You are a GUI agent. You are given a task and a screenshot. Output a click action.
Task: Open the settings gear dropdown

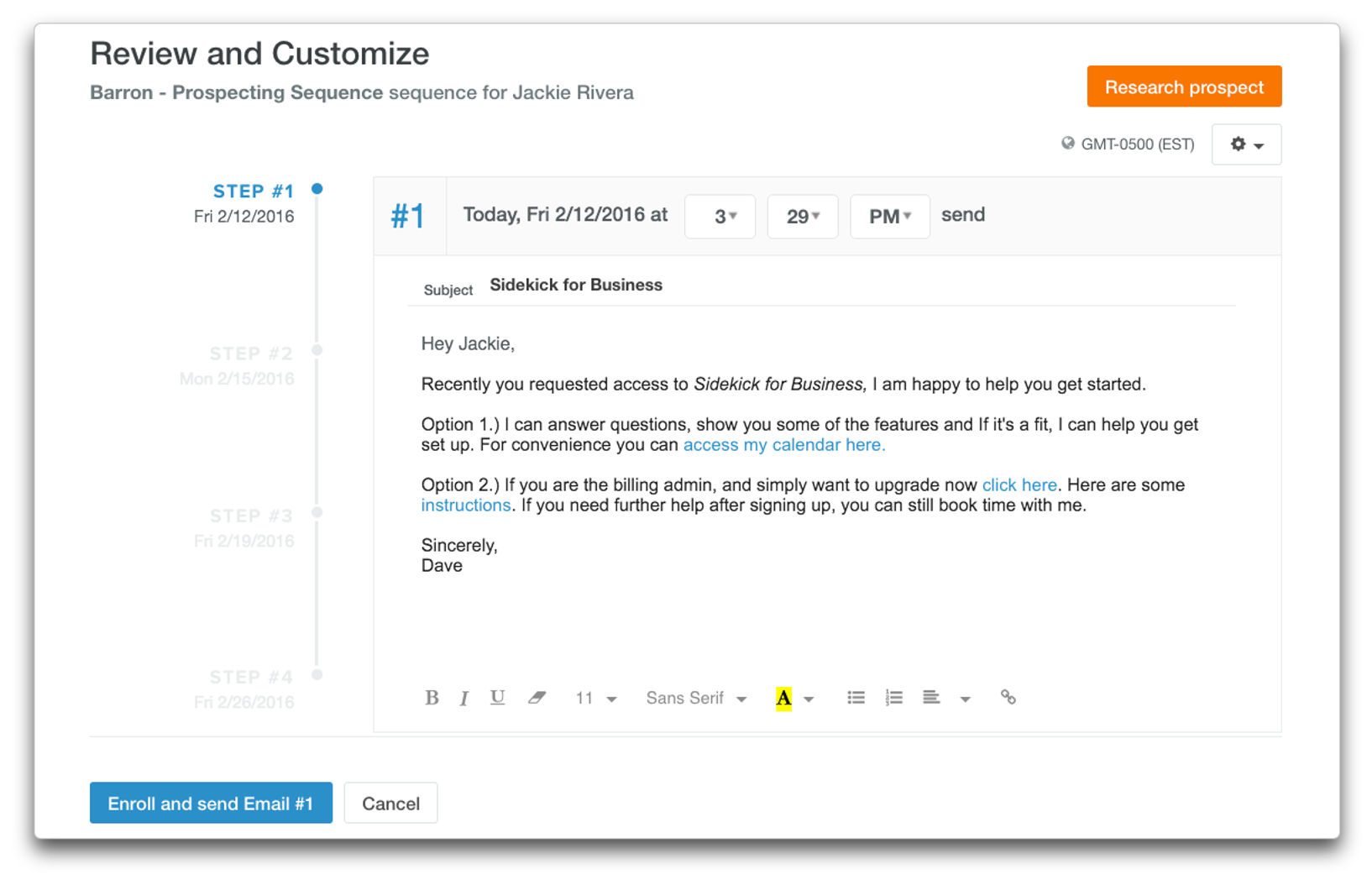(x=1246, y=144)
